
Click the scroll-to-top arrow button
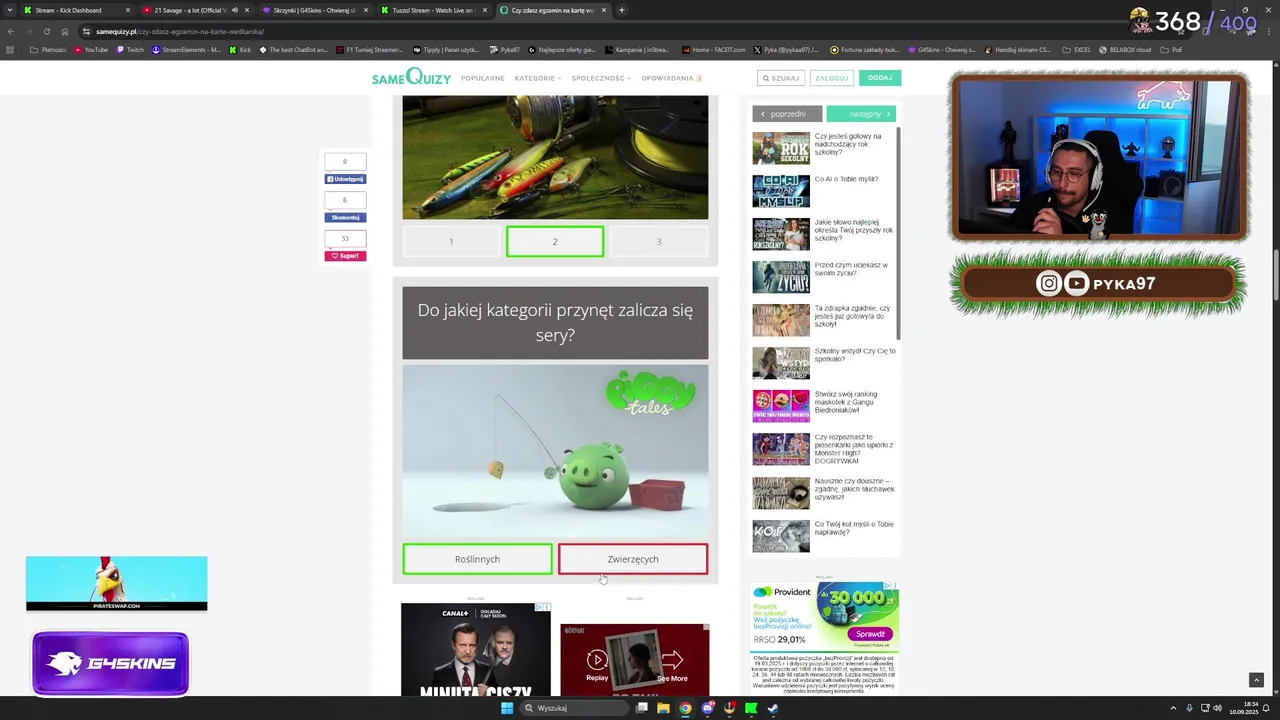click(x=1256, y=680)
